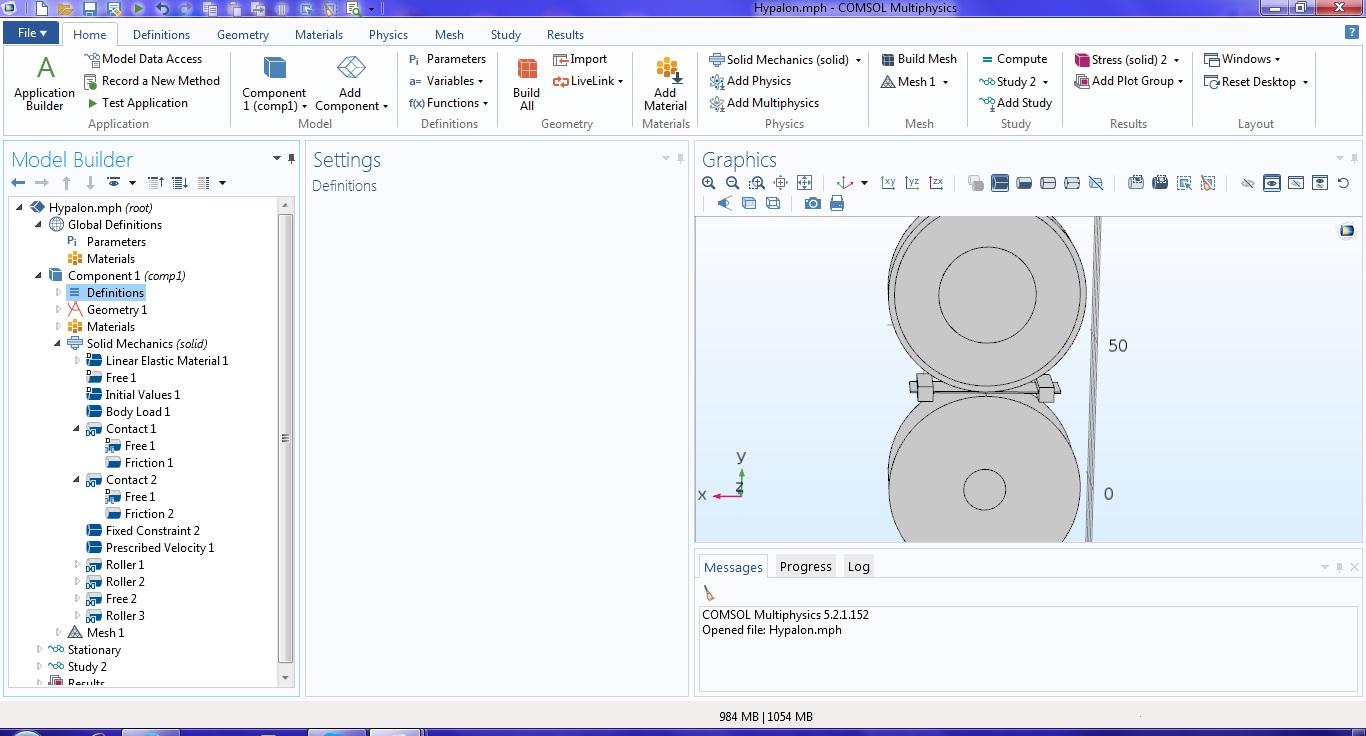
Task: Open the Variables dropdown in Definitions
Action: point(447,81)
